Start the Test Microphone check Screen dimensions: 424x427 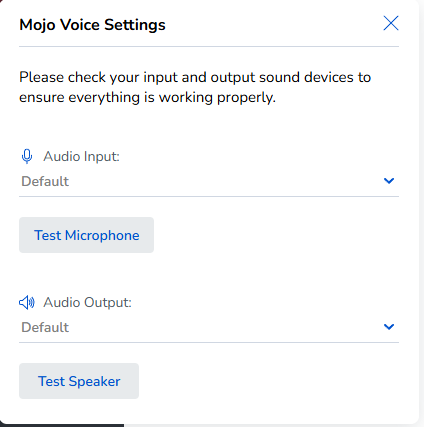(86, 235)
